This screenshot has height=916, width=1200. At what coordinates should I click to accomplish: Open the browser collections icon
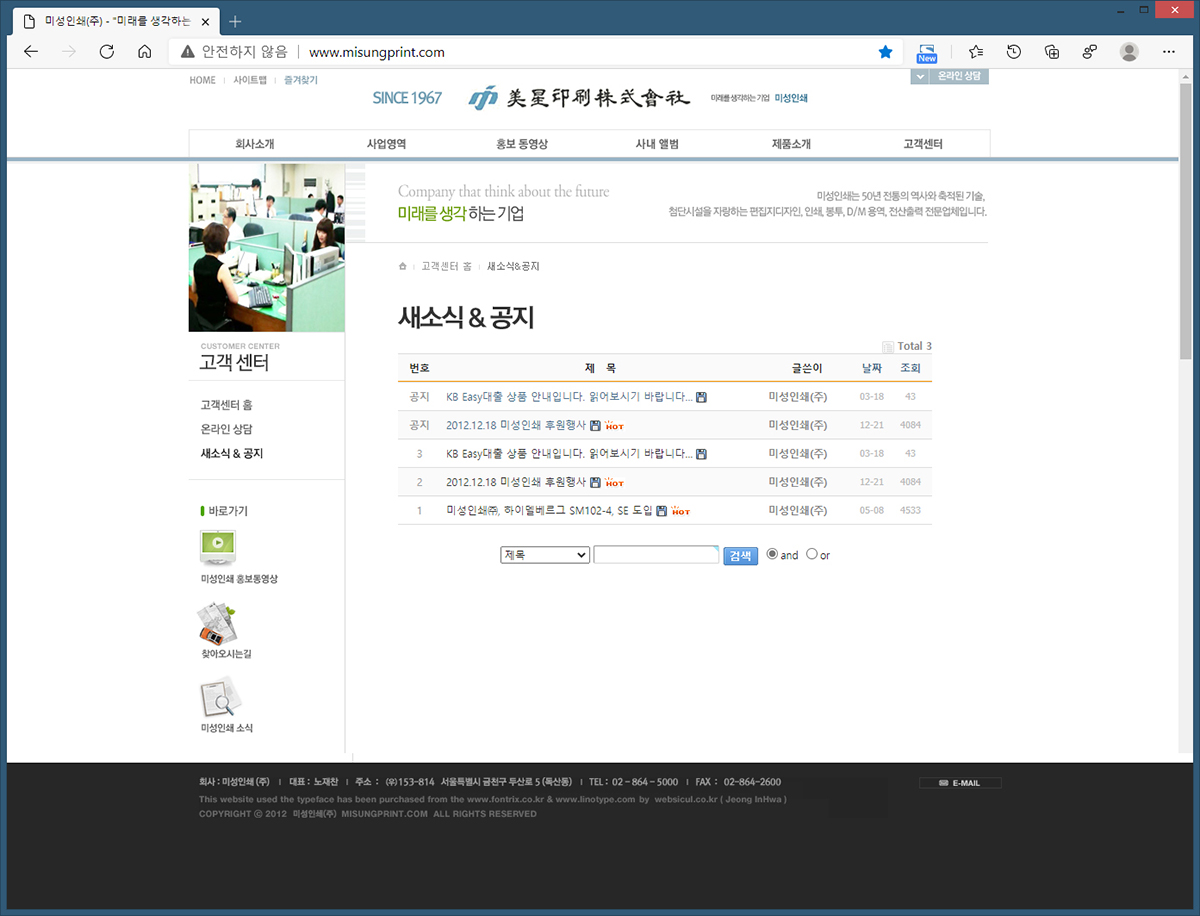coord(1051,52)
